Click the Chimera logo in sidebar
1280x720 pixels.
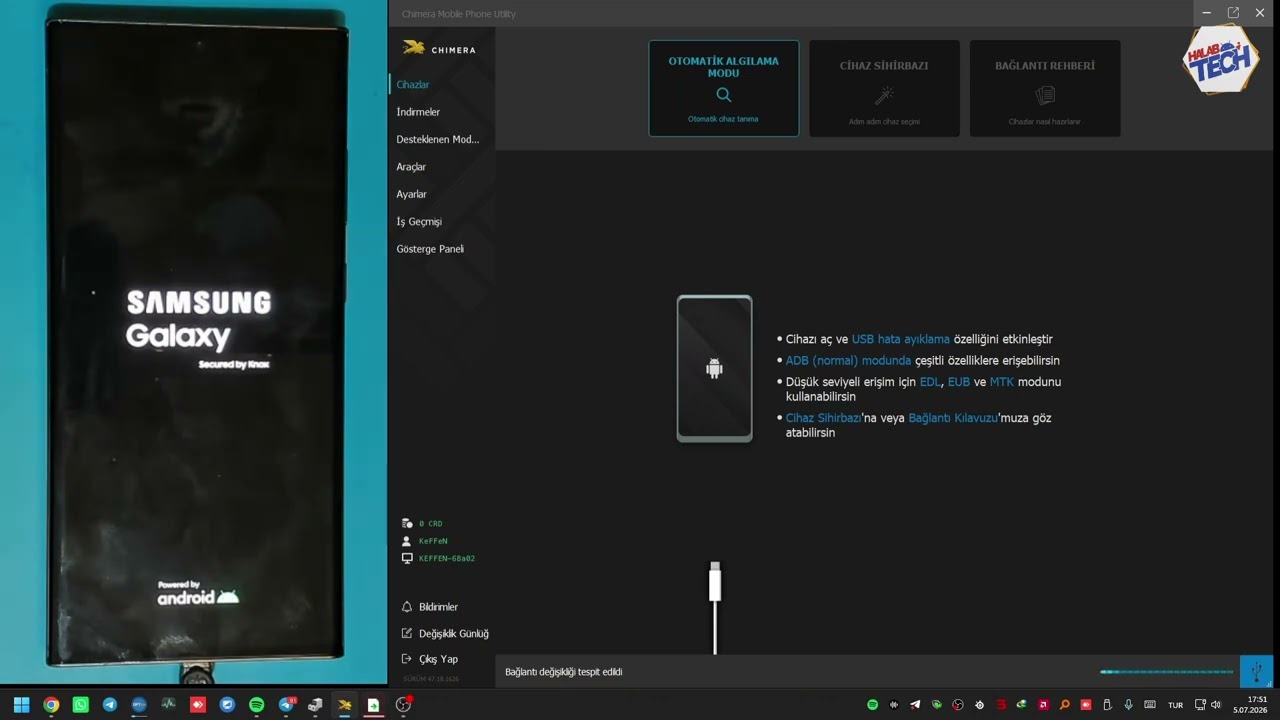coord(439,48)
